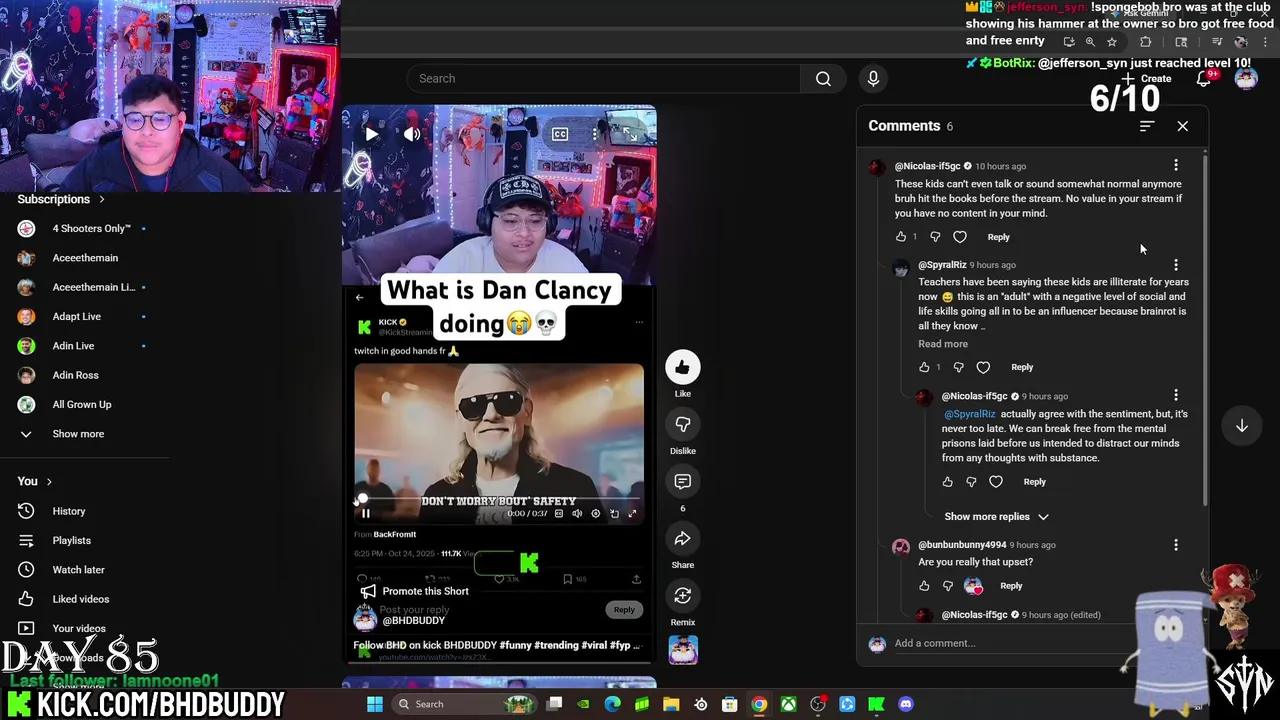Open Discord from taskbar
The image size is (1280, 720).
point(906,704)
